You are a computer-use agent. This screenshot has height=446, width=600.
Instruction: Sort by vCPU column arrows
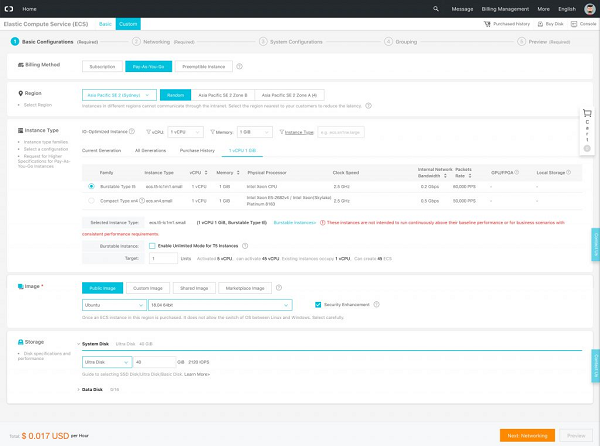pos(206,173)
